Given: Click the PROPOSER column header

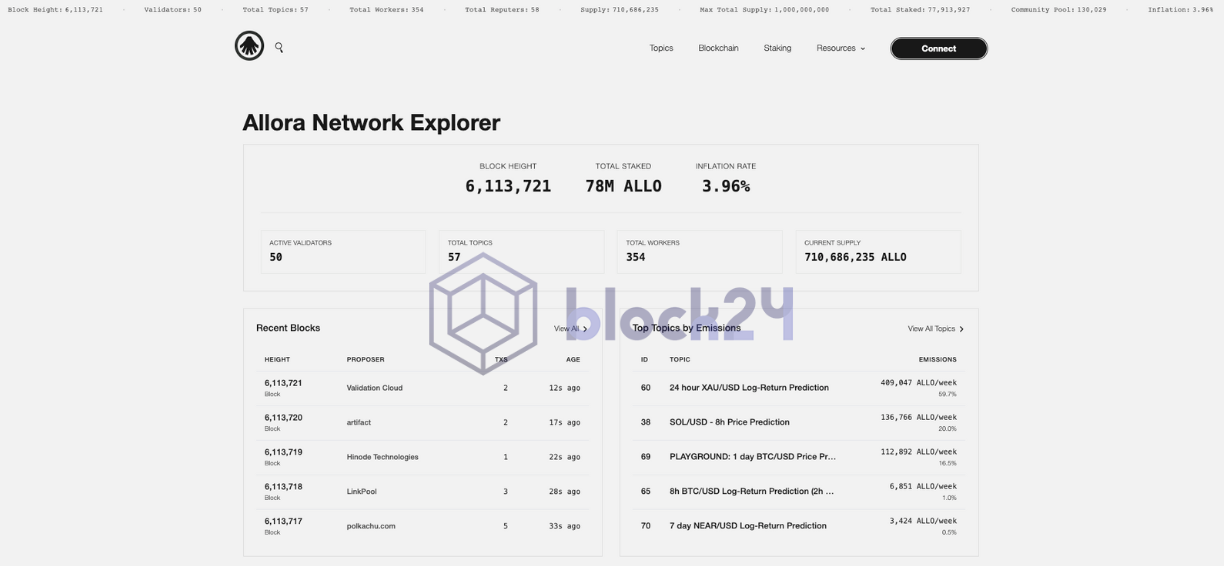Looking at the screenshot, I should coord(365,359).
